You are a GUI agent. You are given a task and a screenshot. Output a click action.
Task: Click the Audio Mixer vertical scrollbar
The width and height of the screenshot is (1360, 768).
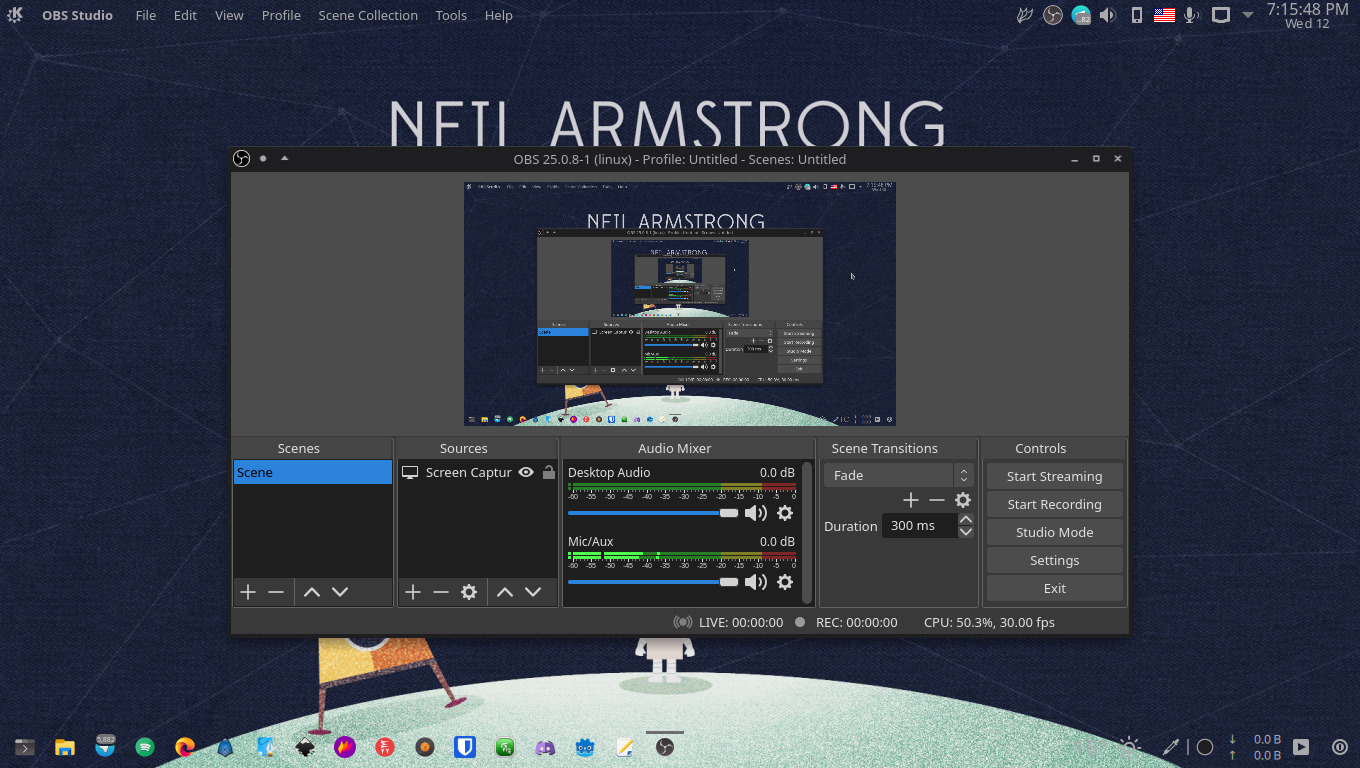click(807, 532)
